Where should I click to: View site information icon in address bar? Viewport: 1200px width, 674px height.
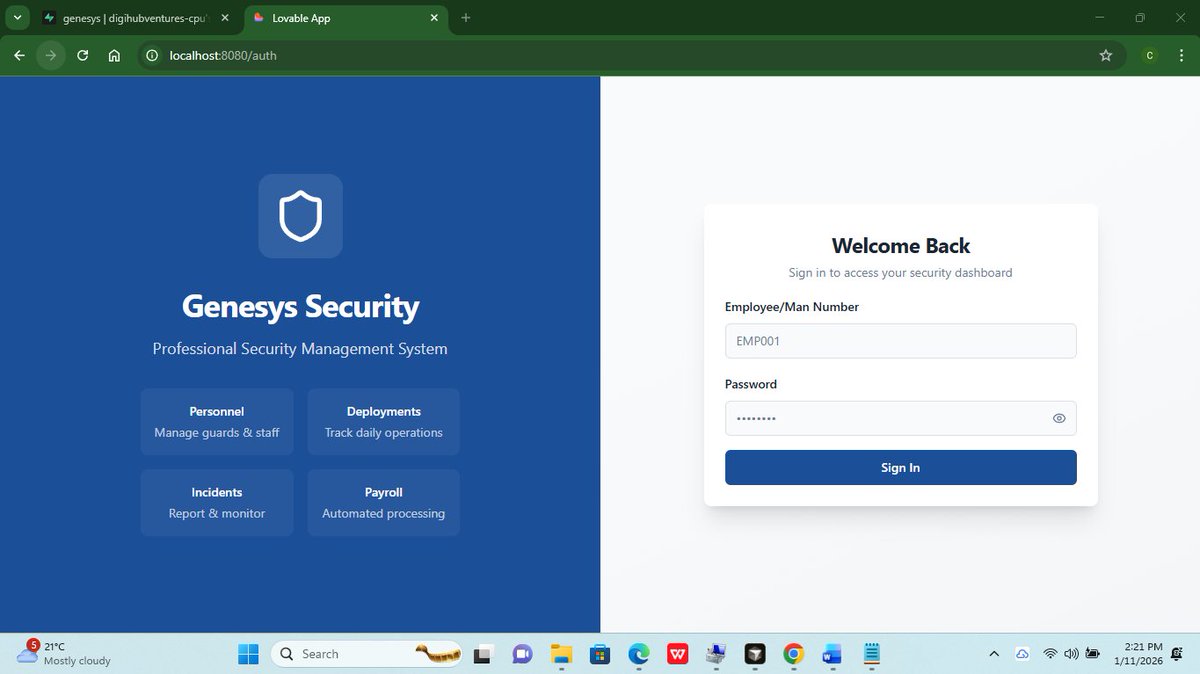[x=153, y=56]
